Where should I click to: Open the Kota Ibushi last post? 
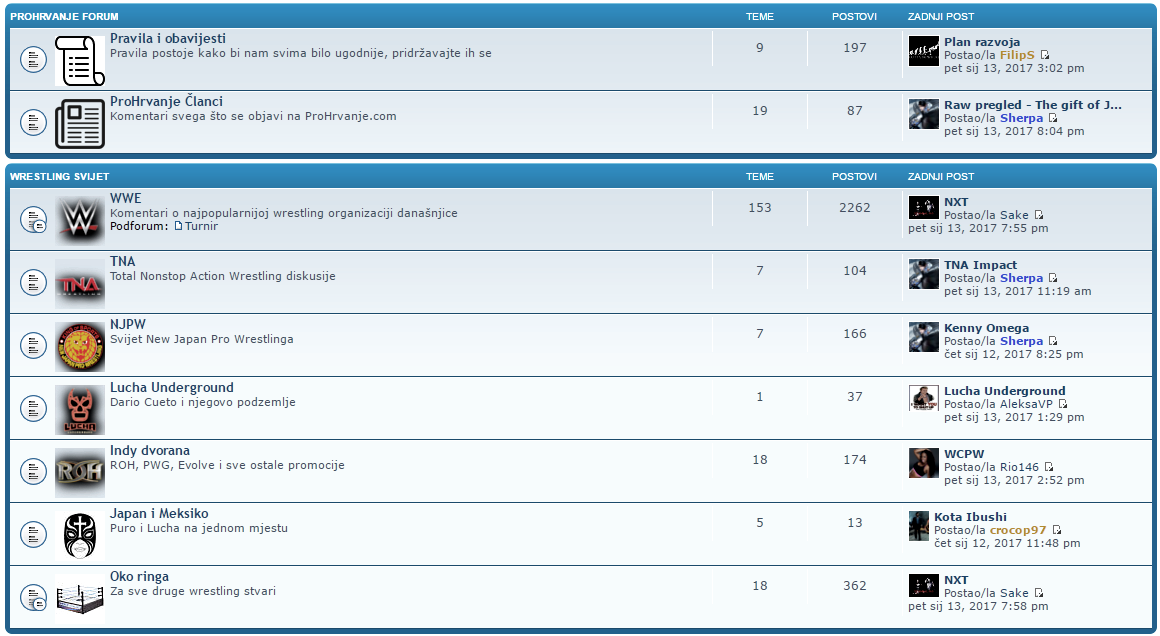pyautogui.click(x=971, y=517)
